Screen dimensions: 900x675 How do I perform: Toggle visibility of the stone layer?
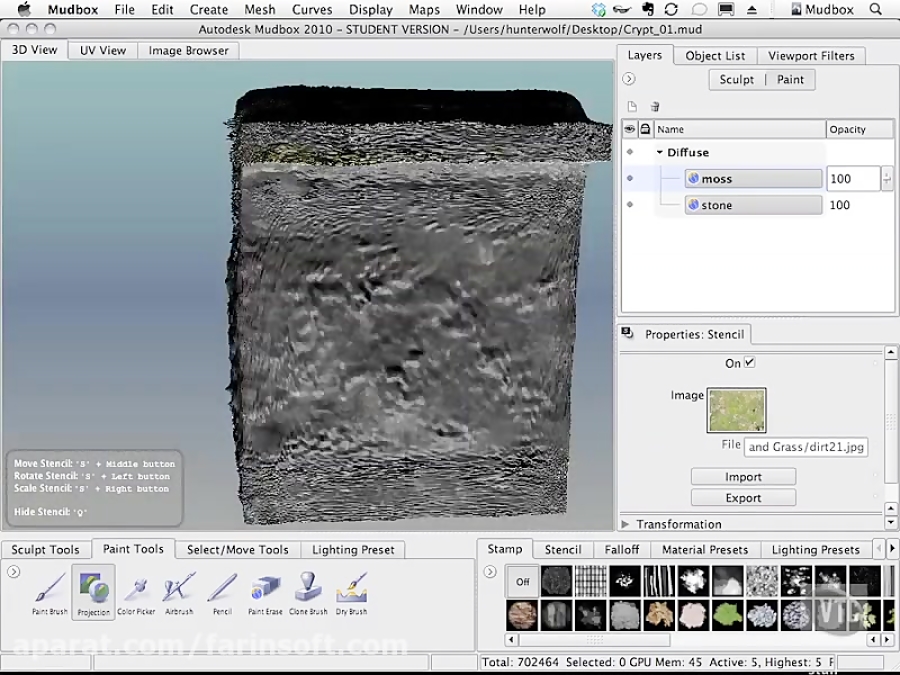coord(629,205)
